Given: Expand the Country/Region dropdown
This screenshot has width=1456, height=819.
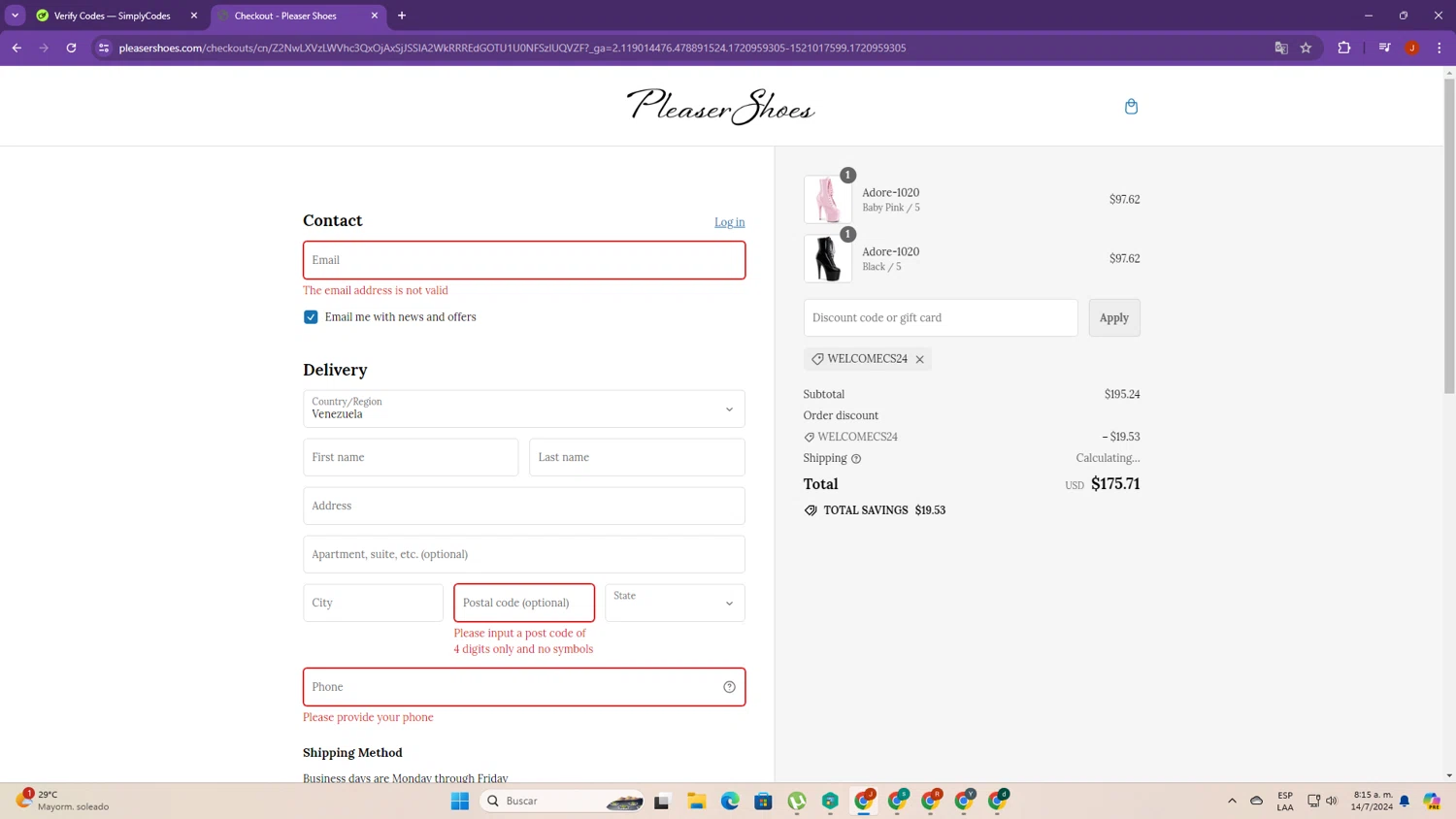Looking at the screenshot, I should click(x=524, y=409).
